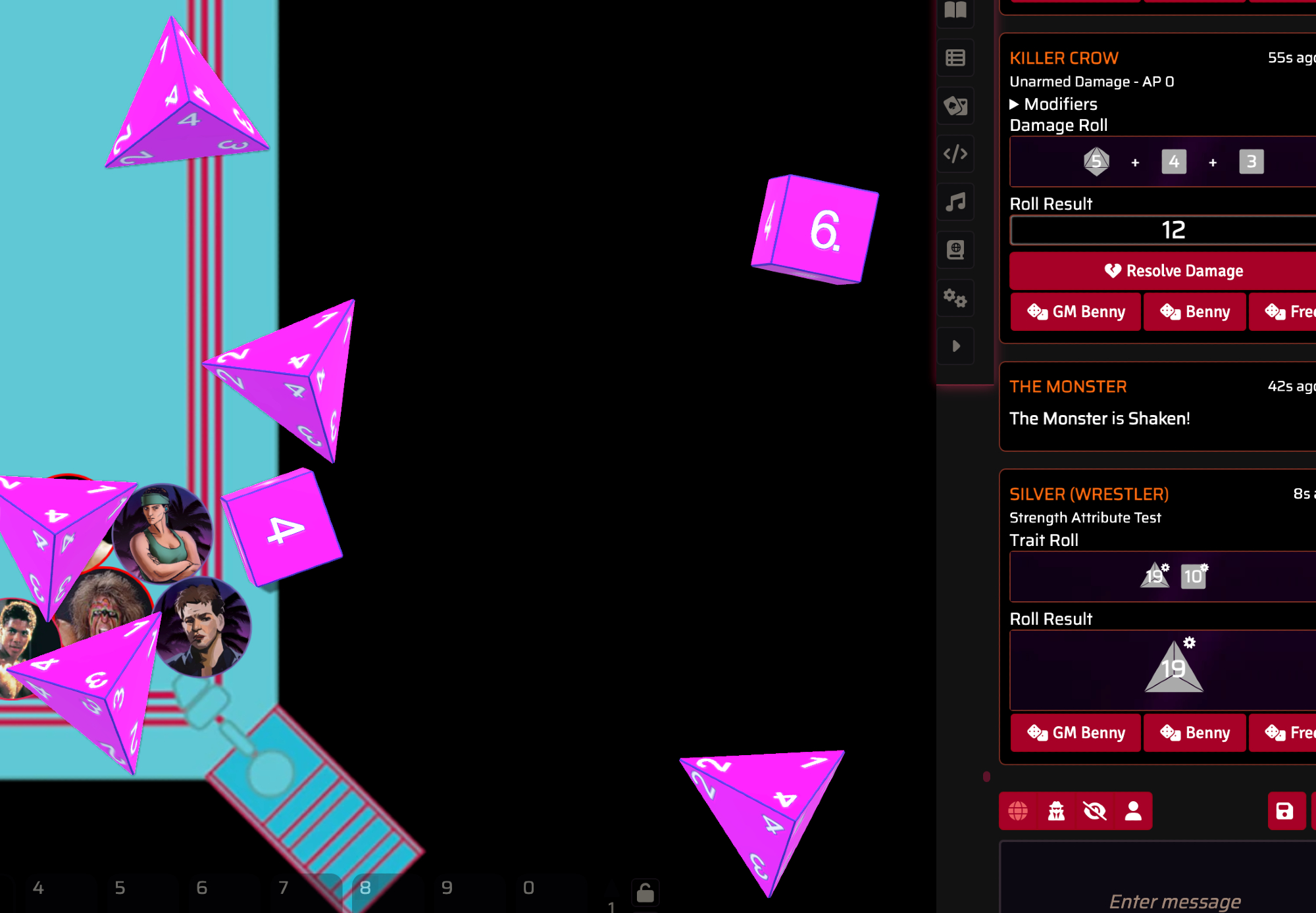The height and width of the screenshot is (913, 1316).
Task: Select Public Roll globe mode
Action: 1018,811
